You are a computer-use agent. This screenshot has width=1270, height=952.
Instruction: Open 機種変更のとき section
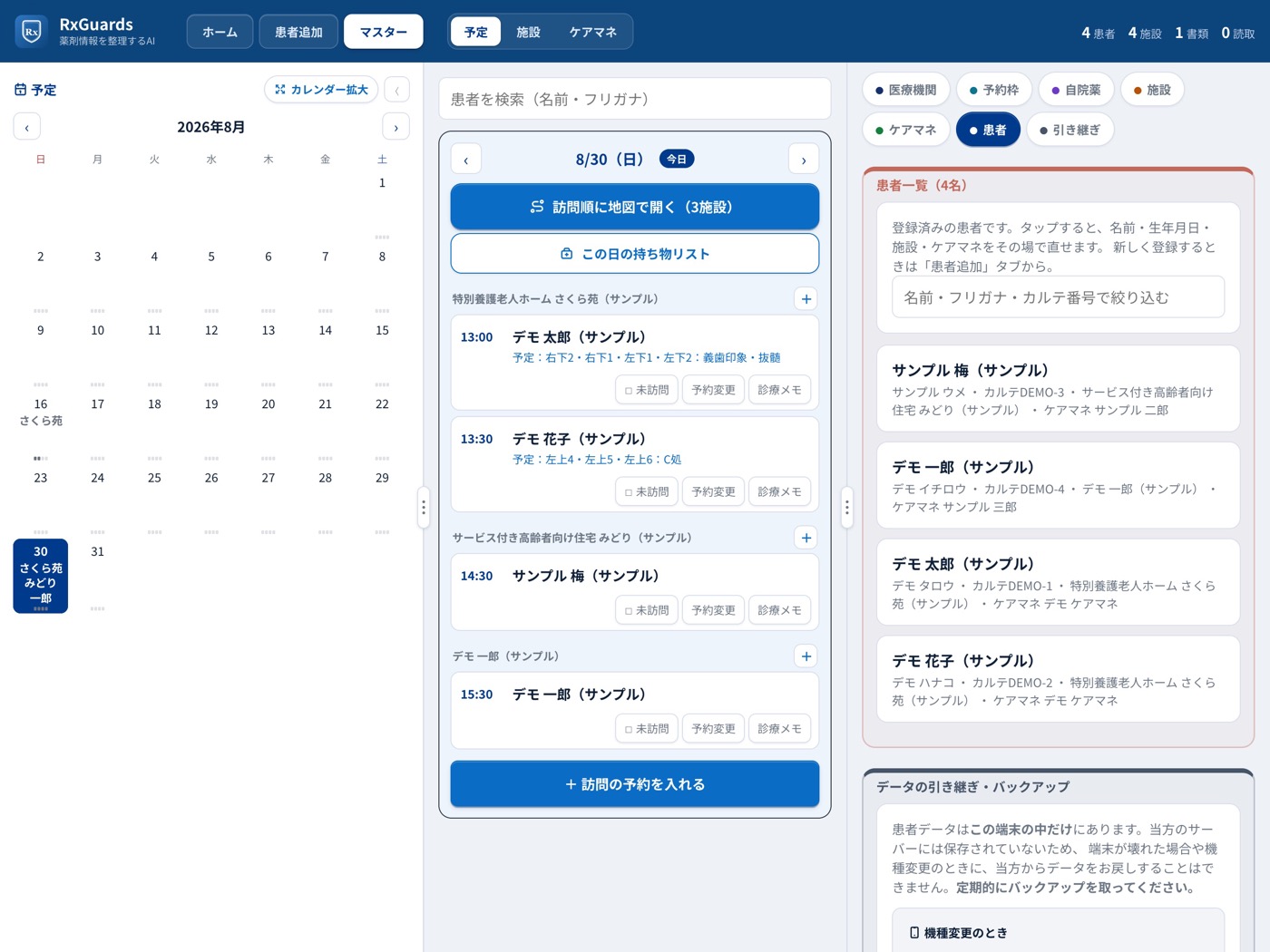pos(1058,932)
